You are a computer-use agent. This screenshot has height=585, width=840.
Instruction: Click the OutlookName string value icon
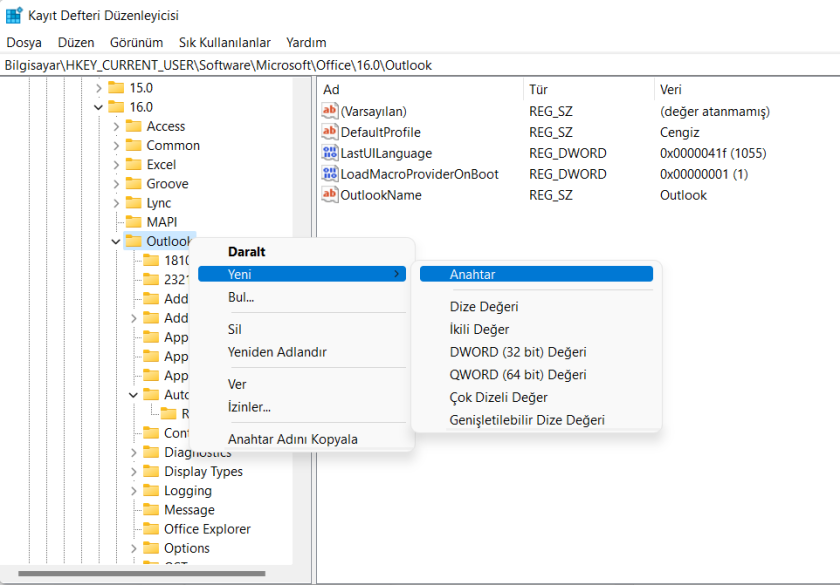(x=330, y=195)
